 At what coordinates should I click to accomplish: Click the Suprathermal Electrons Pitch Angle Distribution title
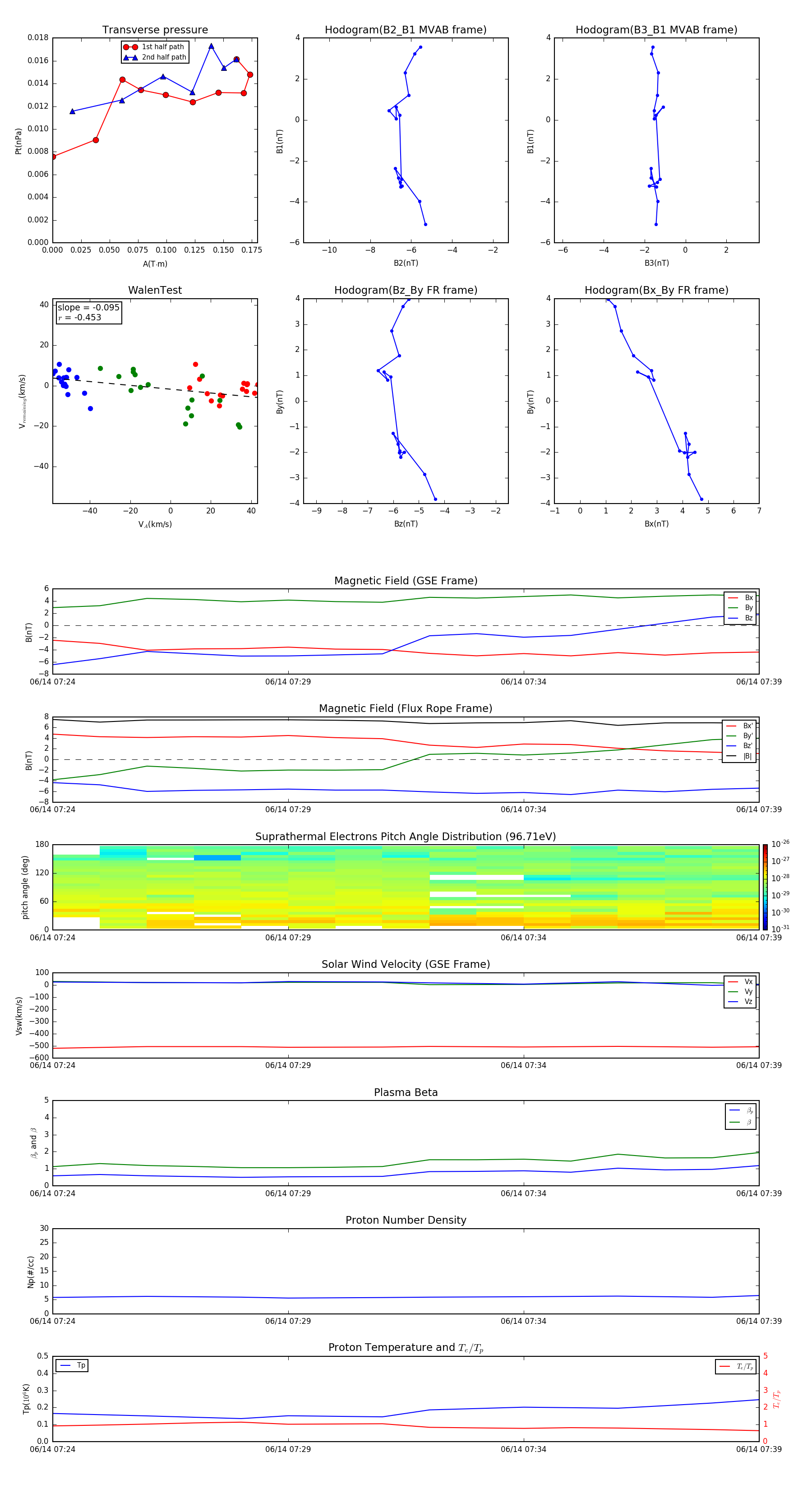(x=406, y=837)
